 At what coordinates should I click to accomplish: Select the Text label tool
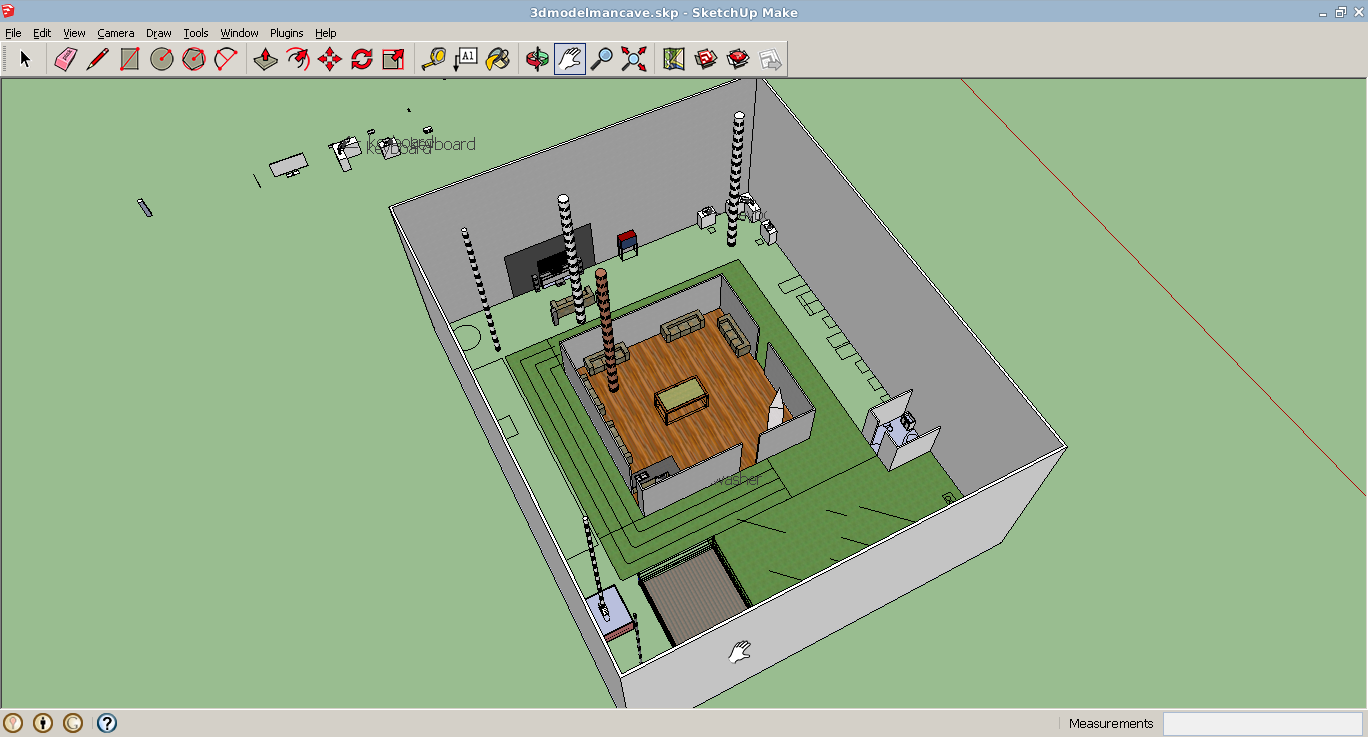coord(465,59)
